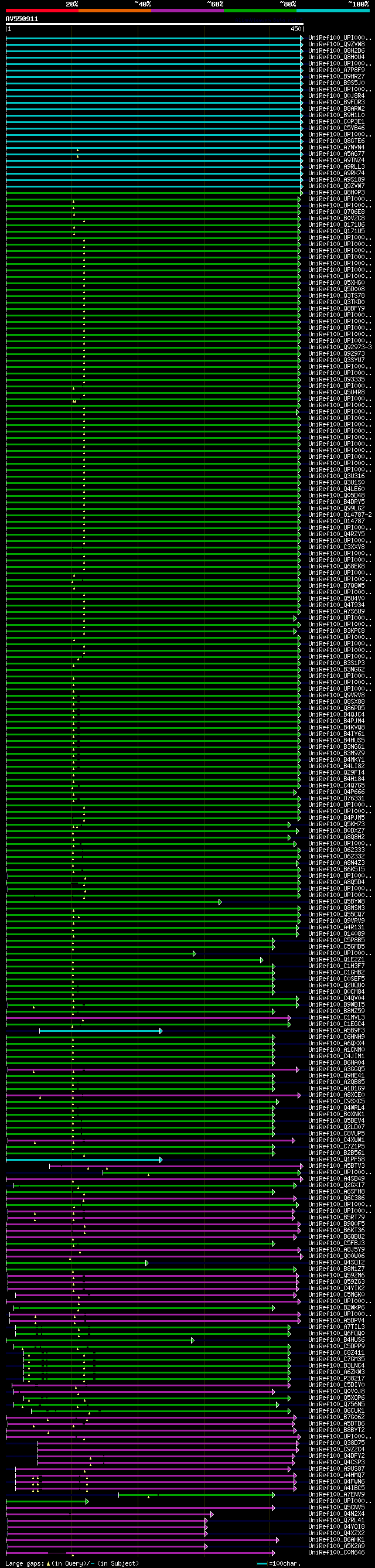Select hit label UniRef100_O14787-2

[x=340, y=515]
